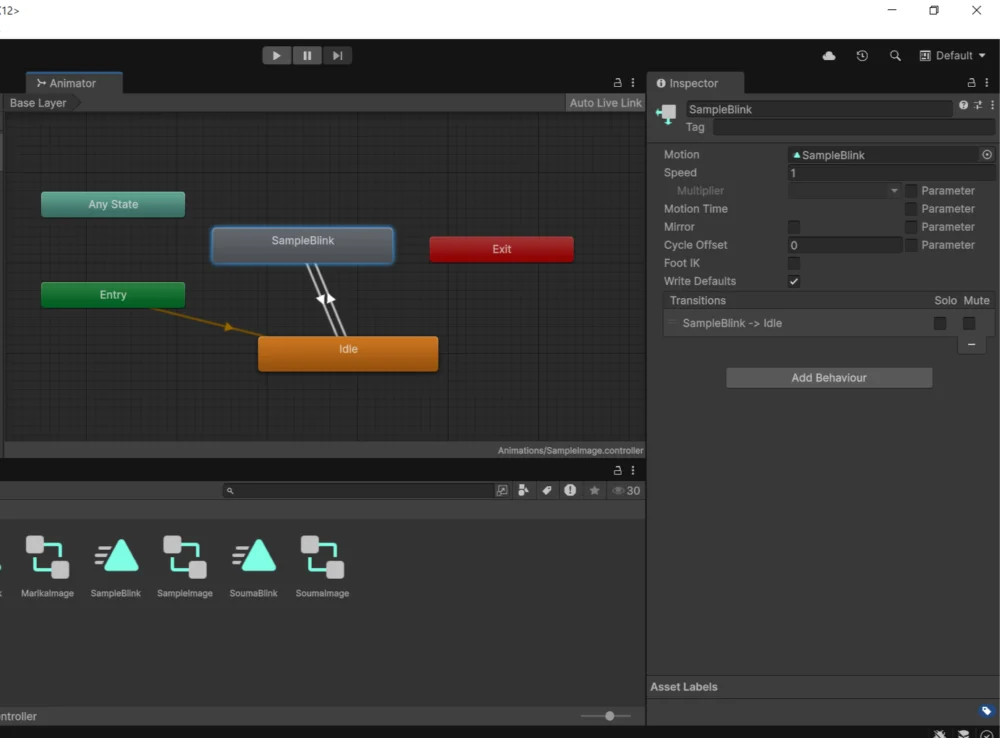The height and width of the screenshot is (738, 1000).
Task: Open the Animator panel options menu
Action: [x=633, y=83]
